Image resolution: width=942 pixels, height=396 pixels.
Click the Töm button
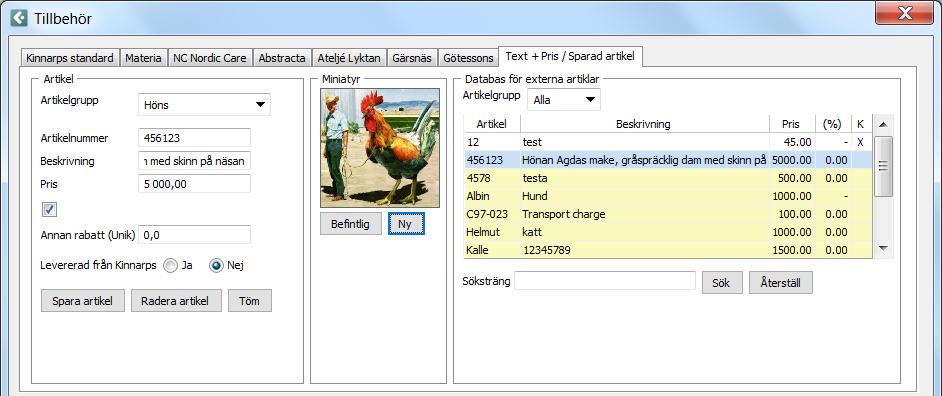click(250, 300)
